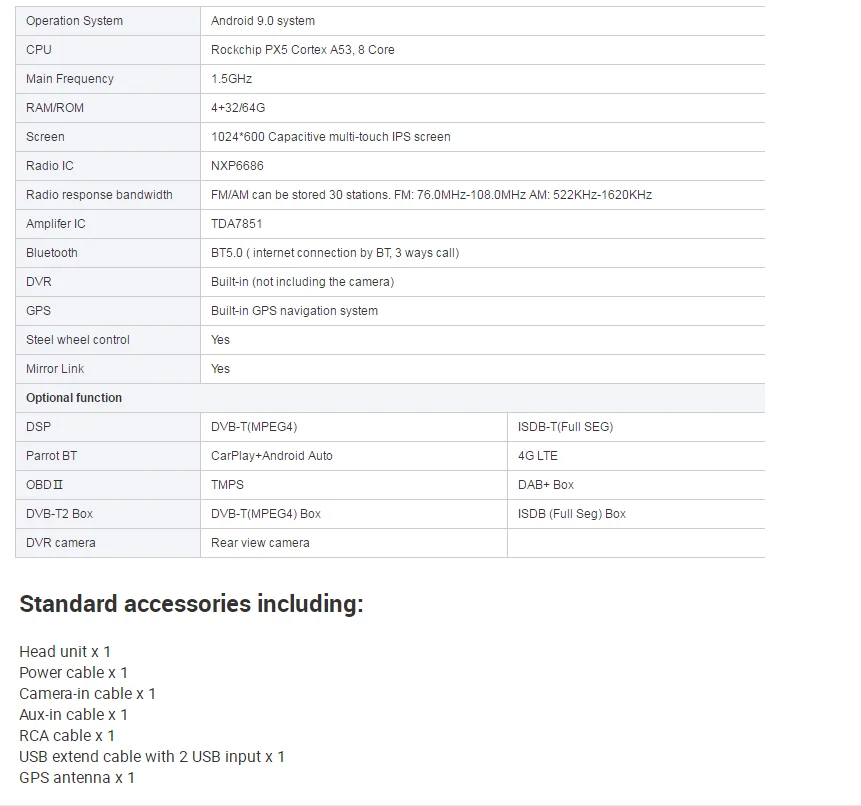Click the 'NXP6686' Radio IC value

[x=237, y=166]
